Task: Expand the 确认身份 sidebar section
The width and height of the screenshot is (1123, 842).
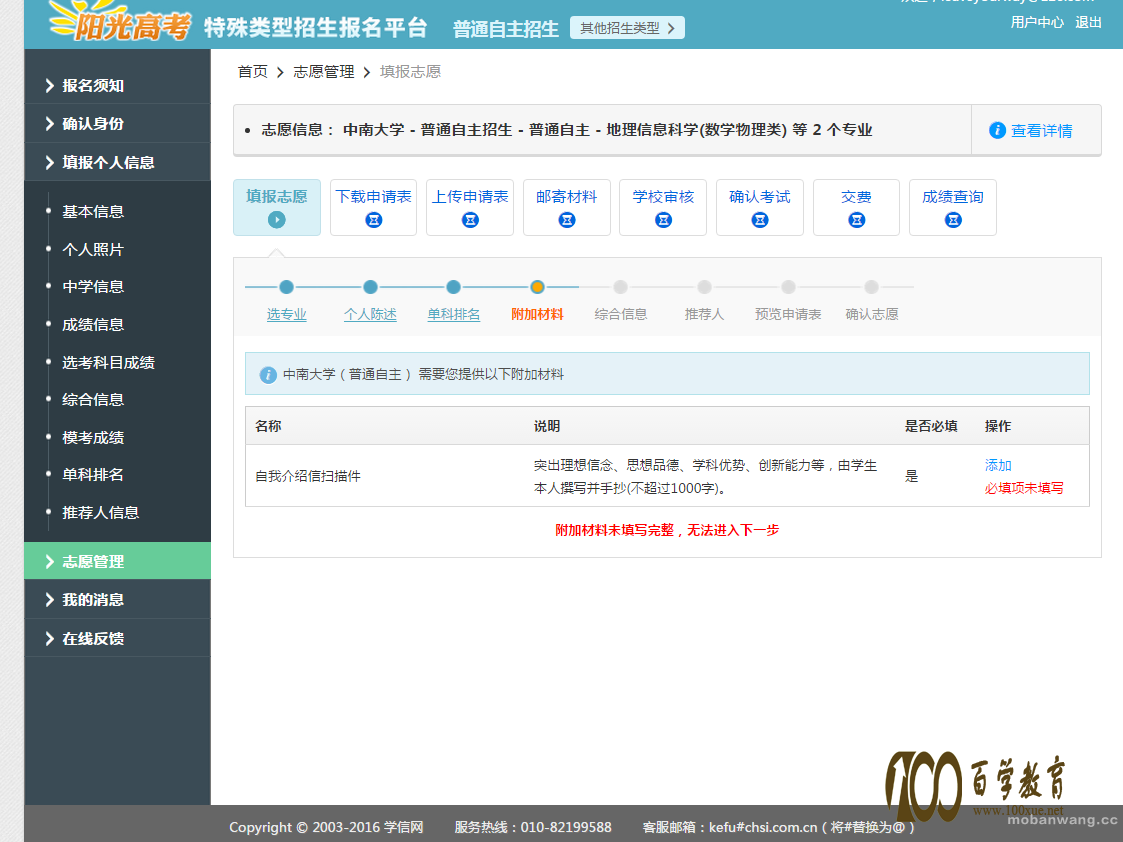Action: pos(117,123)
